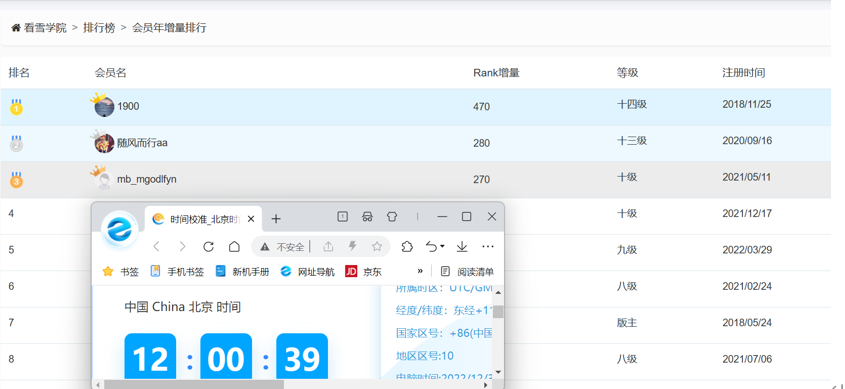
Task: Click the 十四级 level cell
Action: (632, 105)
